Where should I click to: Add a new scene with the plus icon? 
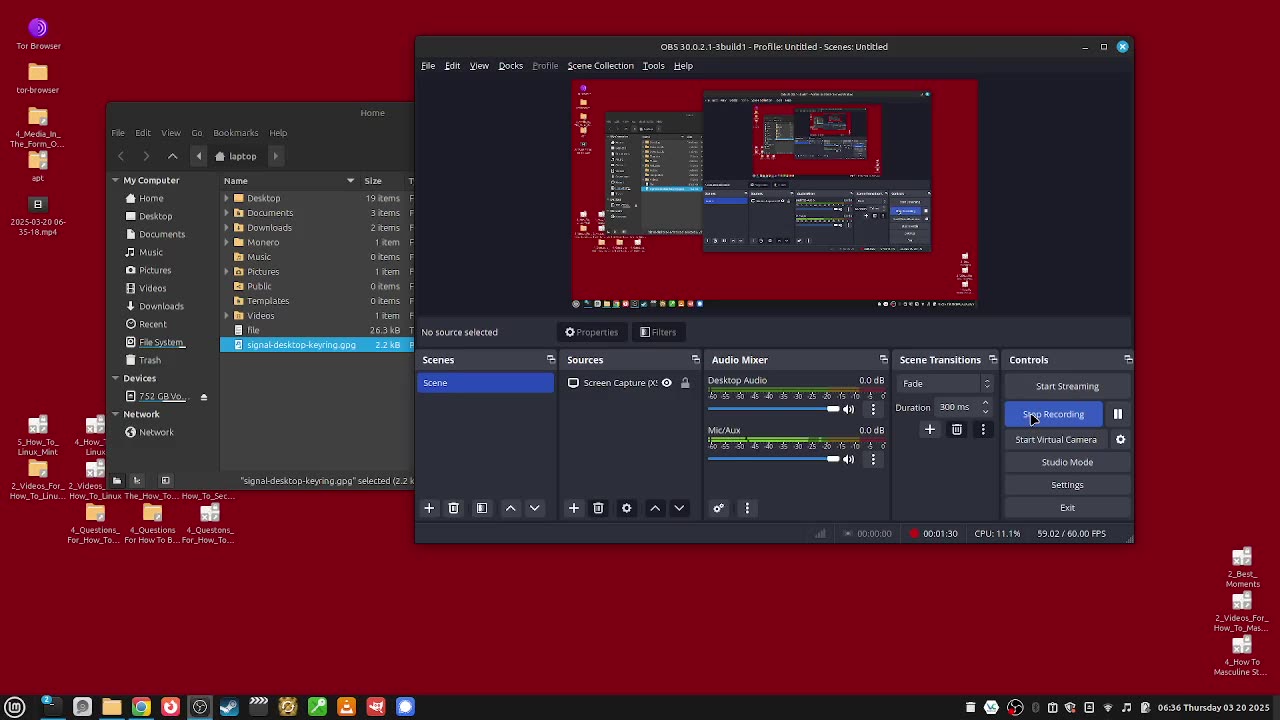click(429, 508)
